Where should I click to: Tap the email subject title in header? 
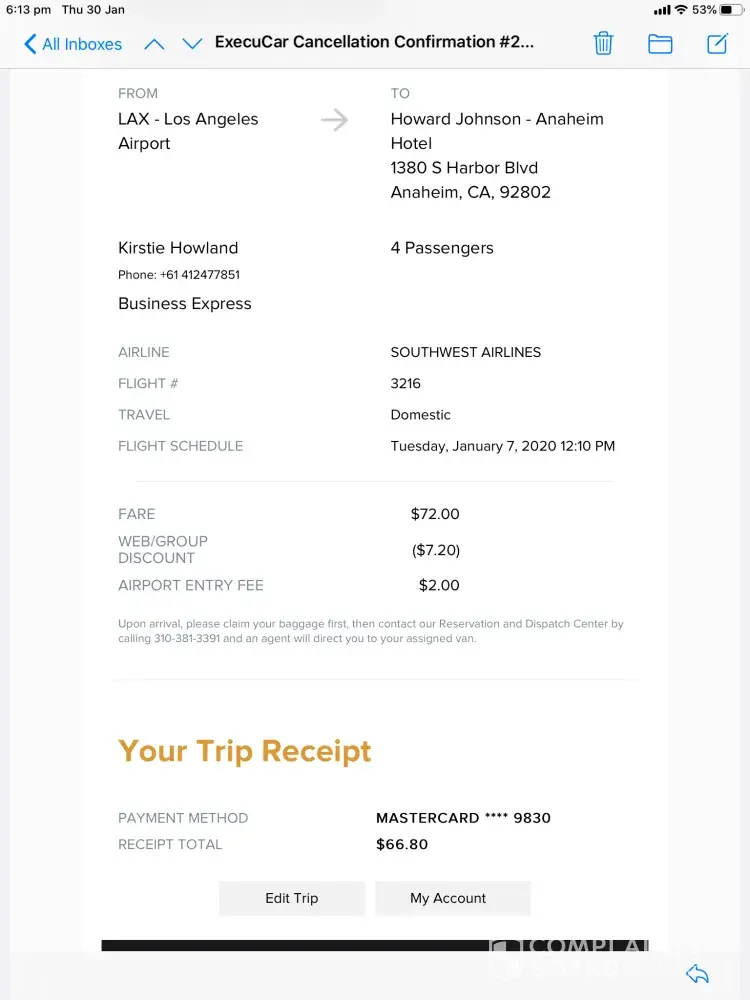point(374,43)
